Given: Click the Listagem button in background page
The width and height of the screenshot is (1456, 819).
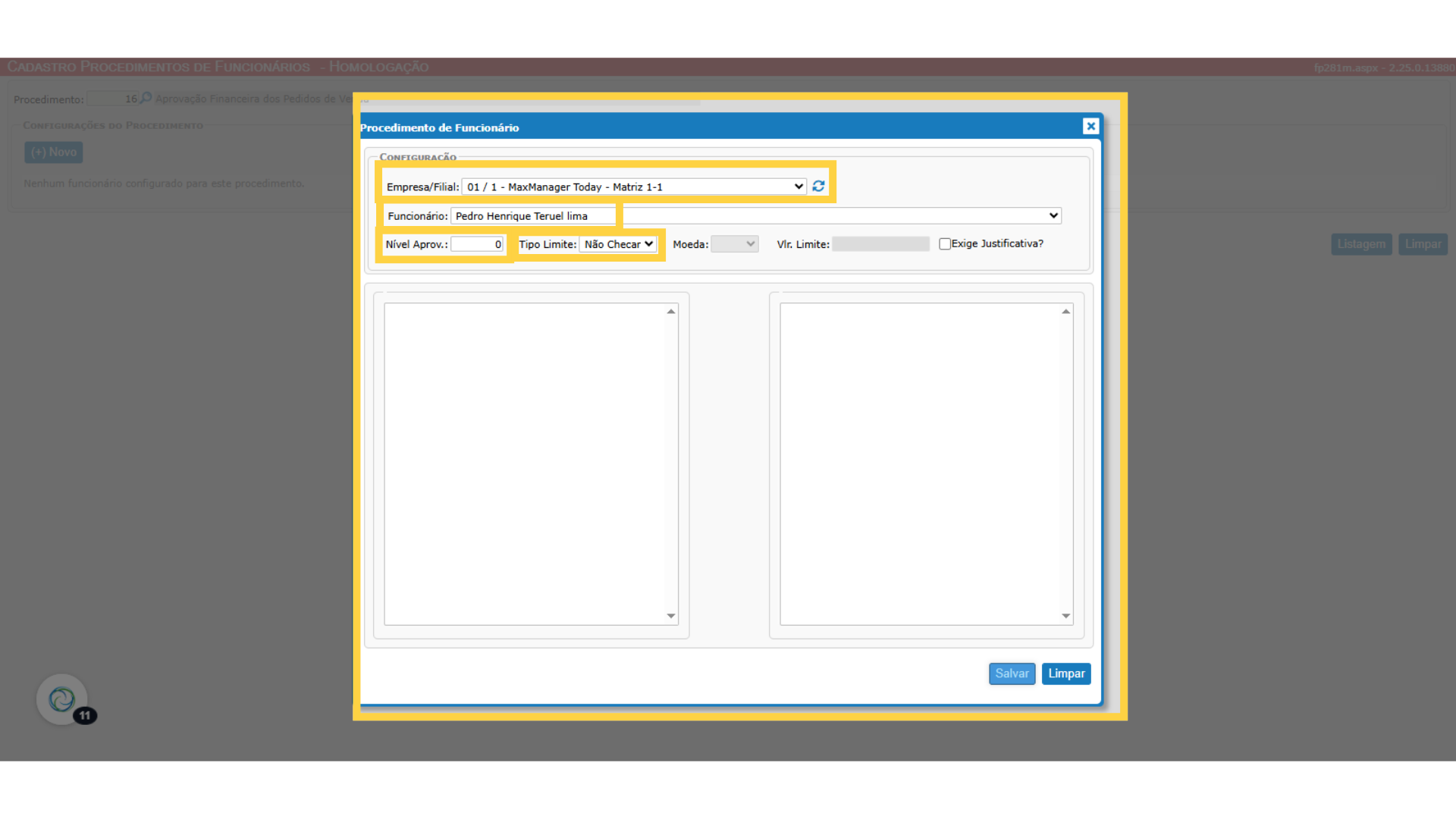Looking at the screenshot, I should tap(1361, 244).
